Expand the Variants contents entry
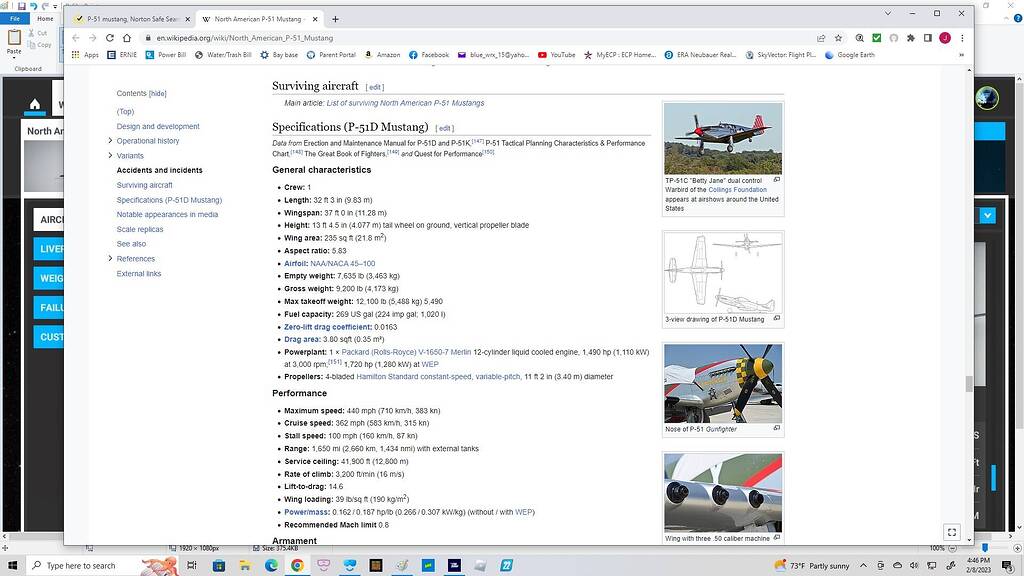Viewport: 1024px width, 576px height. [110, 156]
